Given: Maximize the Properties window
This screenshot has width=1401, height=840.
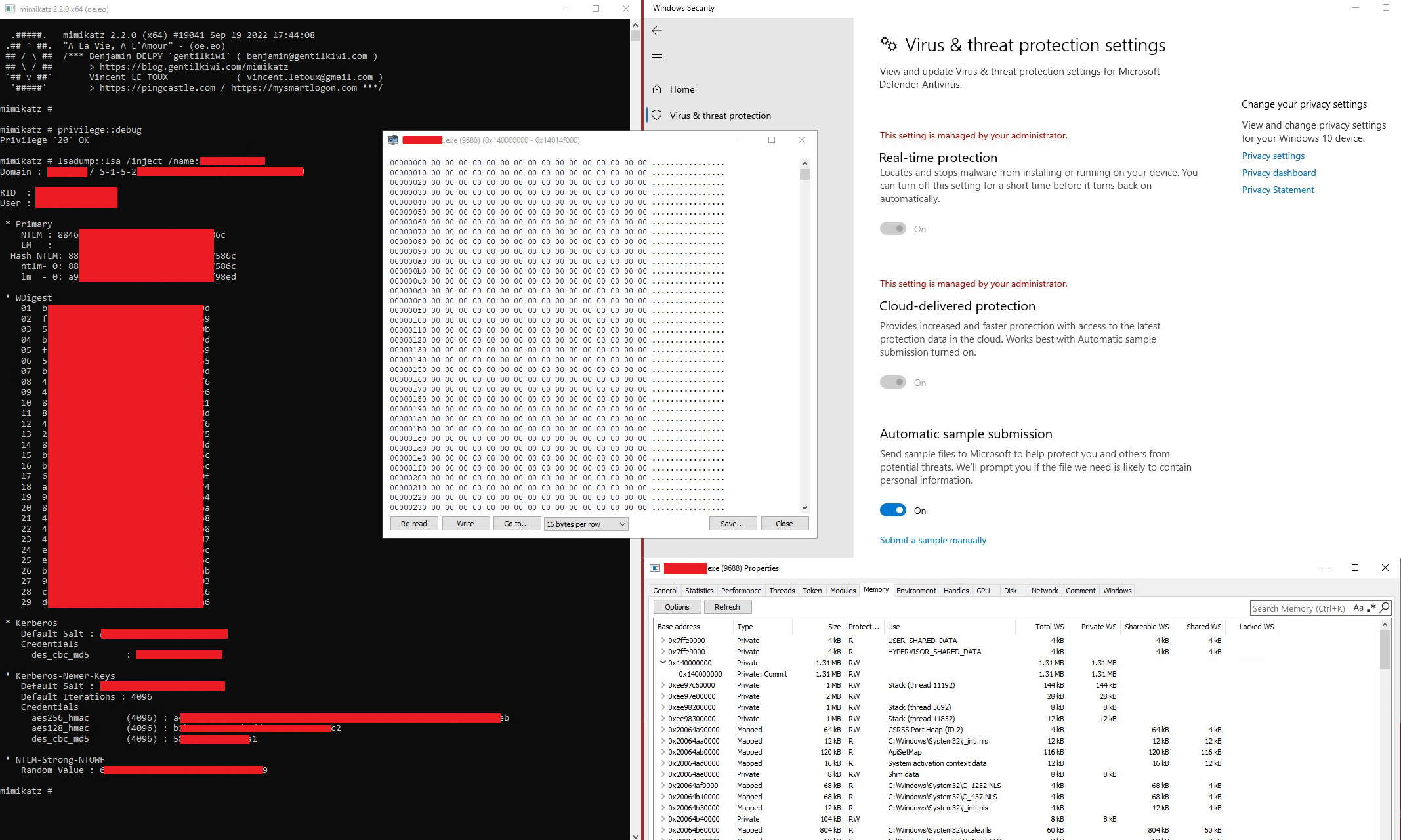Looking at the screenshot, I should point(1355,568).
